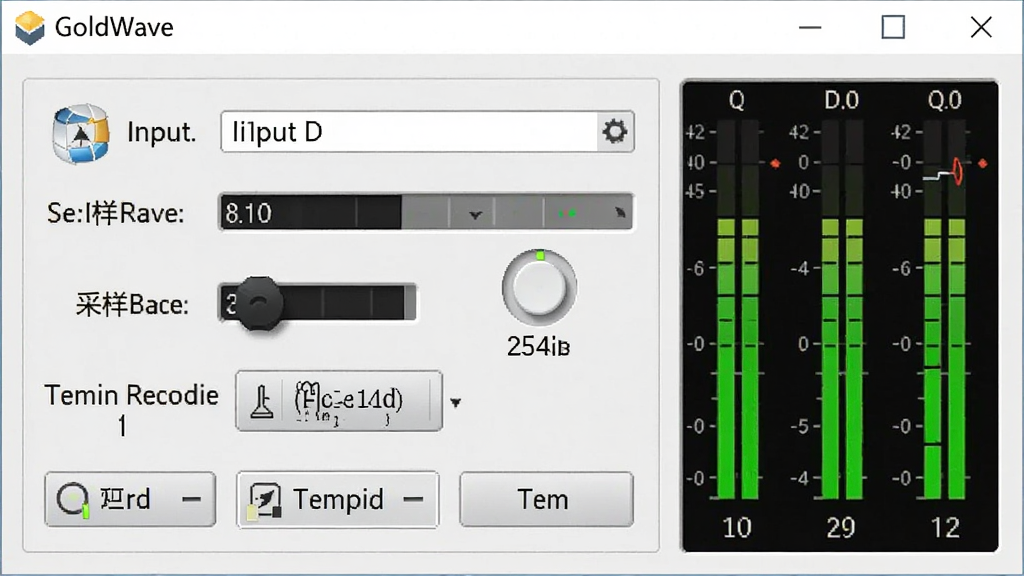Click the input device cube icon
Image resolution: width=1024 pixels, height=576 pixels.
click(x=80, y=133)
